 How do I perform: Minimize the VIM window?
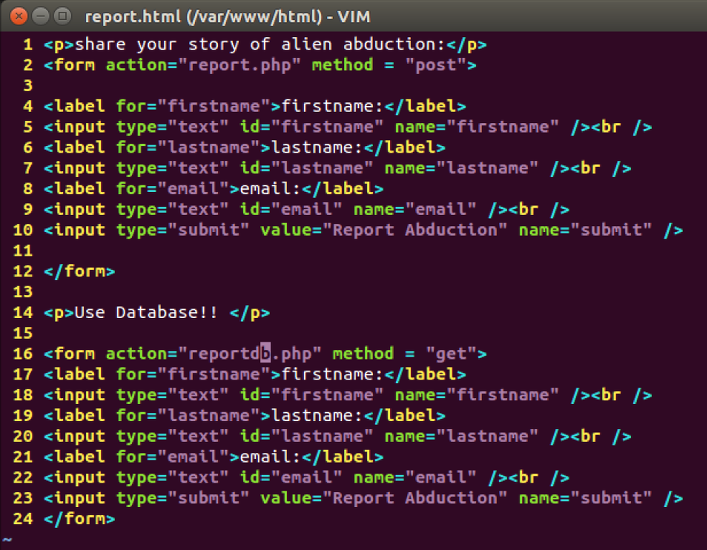click(41, 16)
